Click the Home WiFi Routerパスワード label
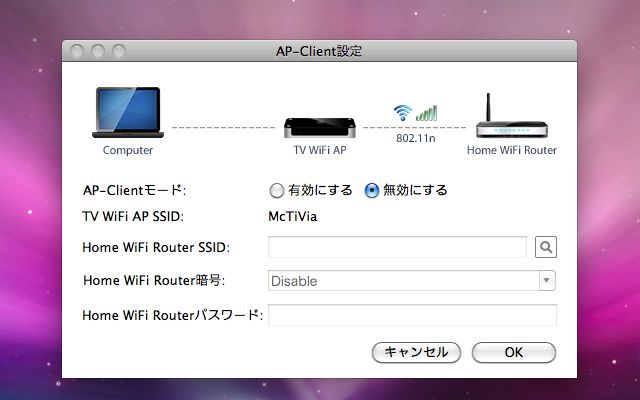Viewport: 640px width, 400px height. [172, 315]
